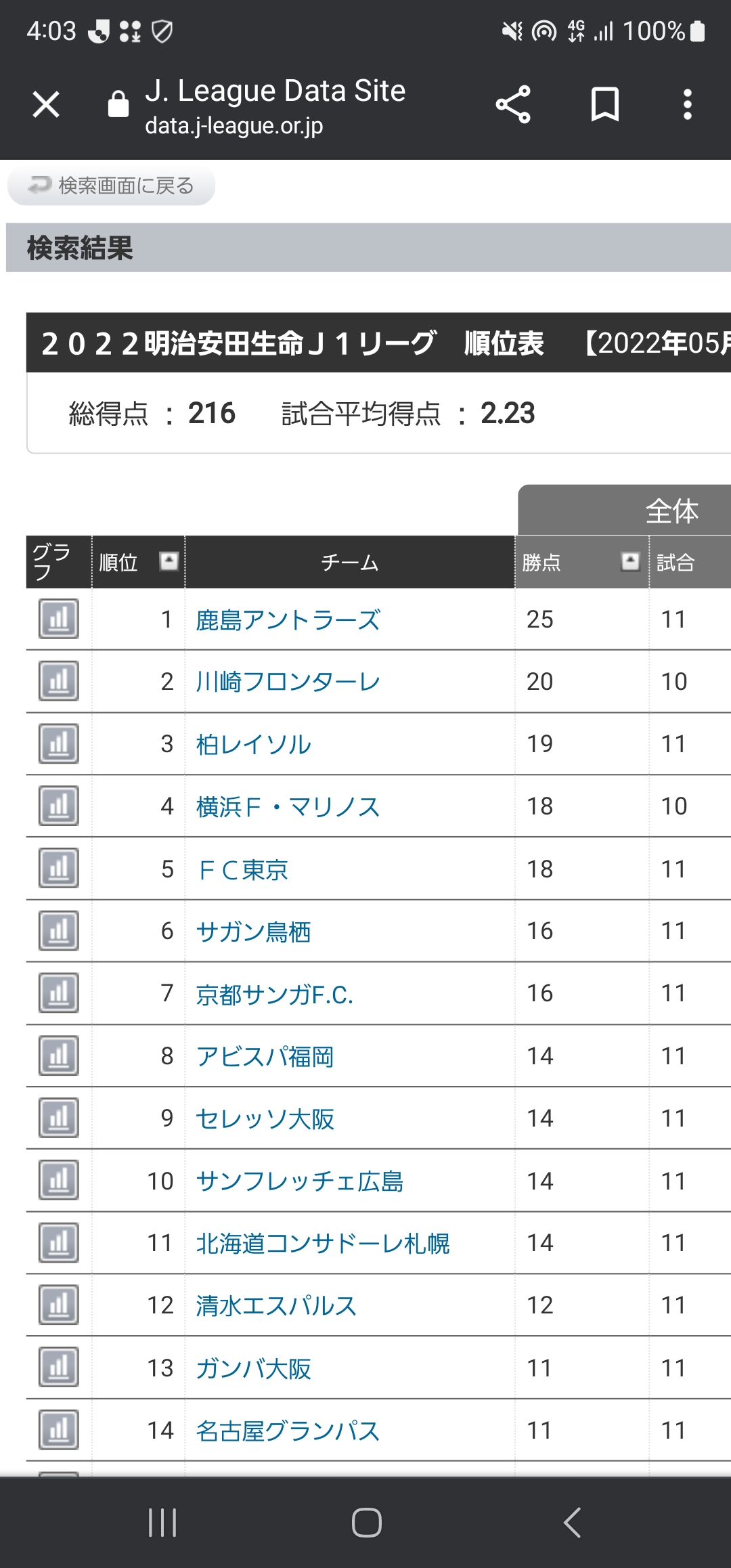
Task: Open 北海道コンサドーレ札幌 team link
Action: 322,1244
